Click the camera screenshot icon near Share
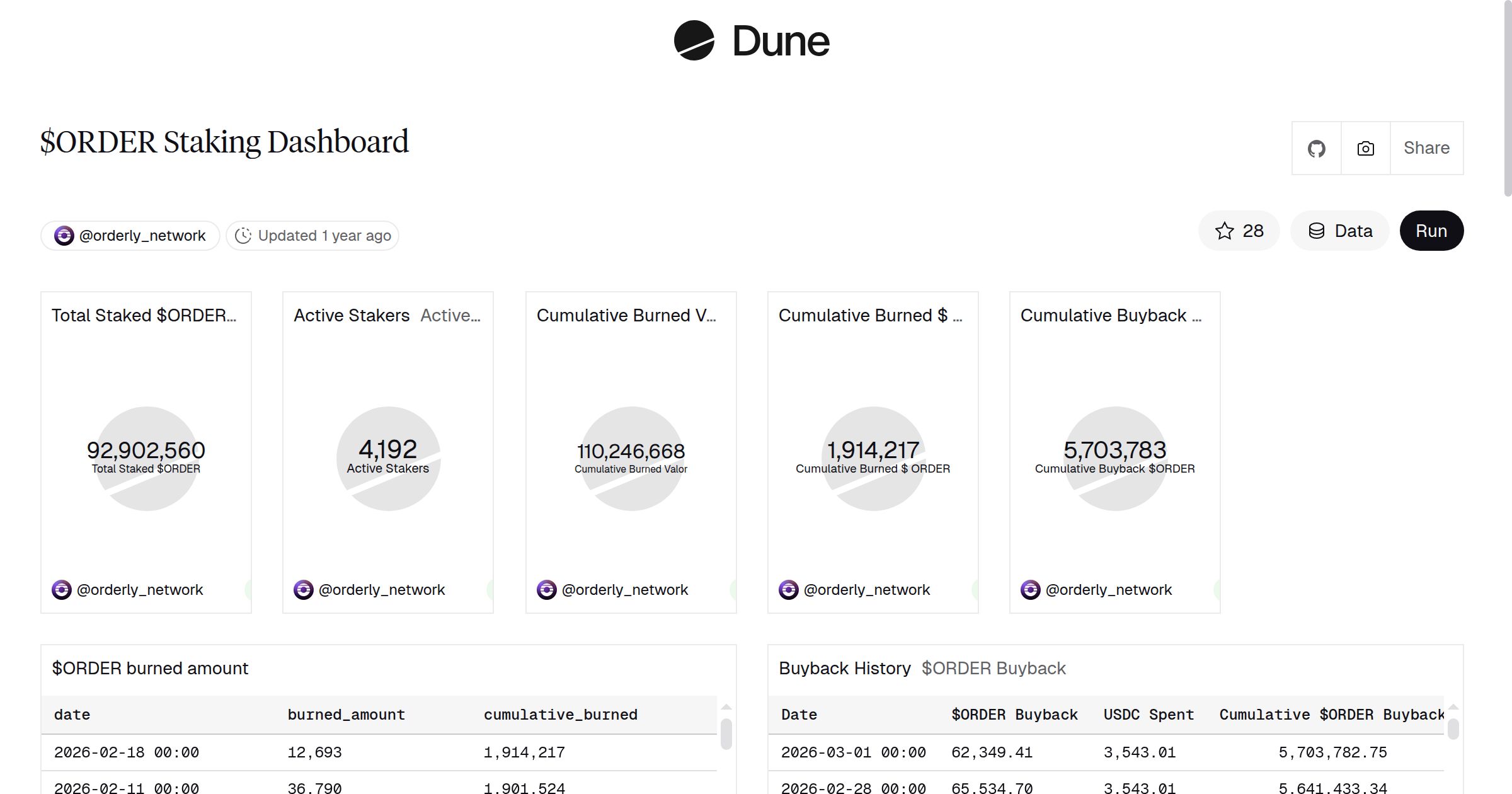Viewport: 1512px width, 794px height. (1365, 148)
